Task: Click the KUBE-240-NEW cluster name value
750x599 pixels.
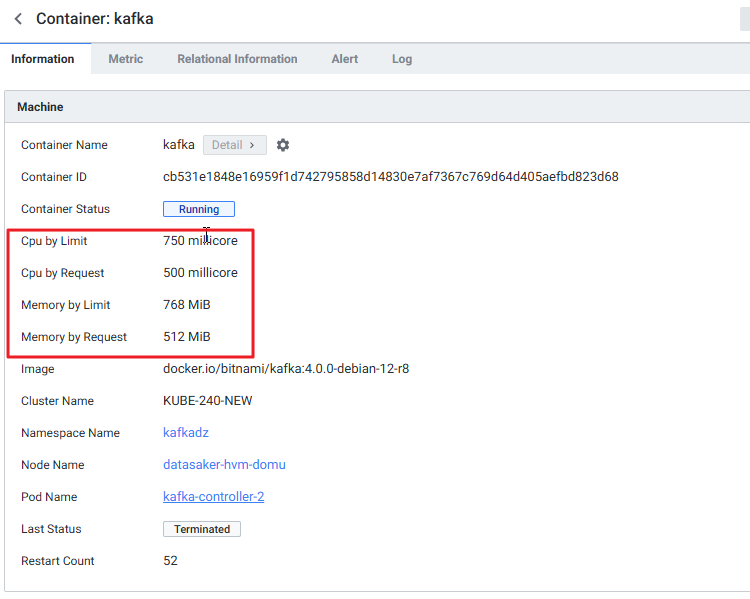Action: 208,401
